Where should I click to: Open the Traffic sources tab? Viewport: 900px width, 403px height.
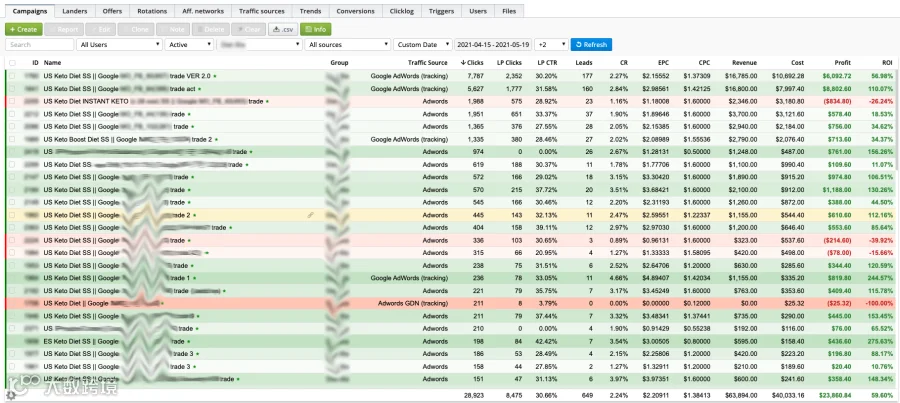(262, 11)
